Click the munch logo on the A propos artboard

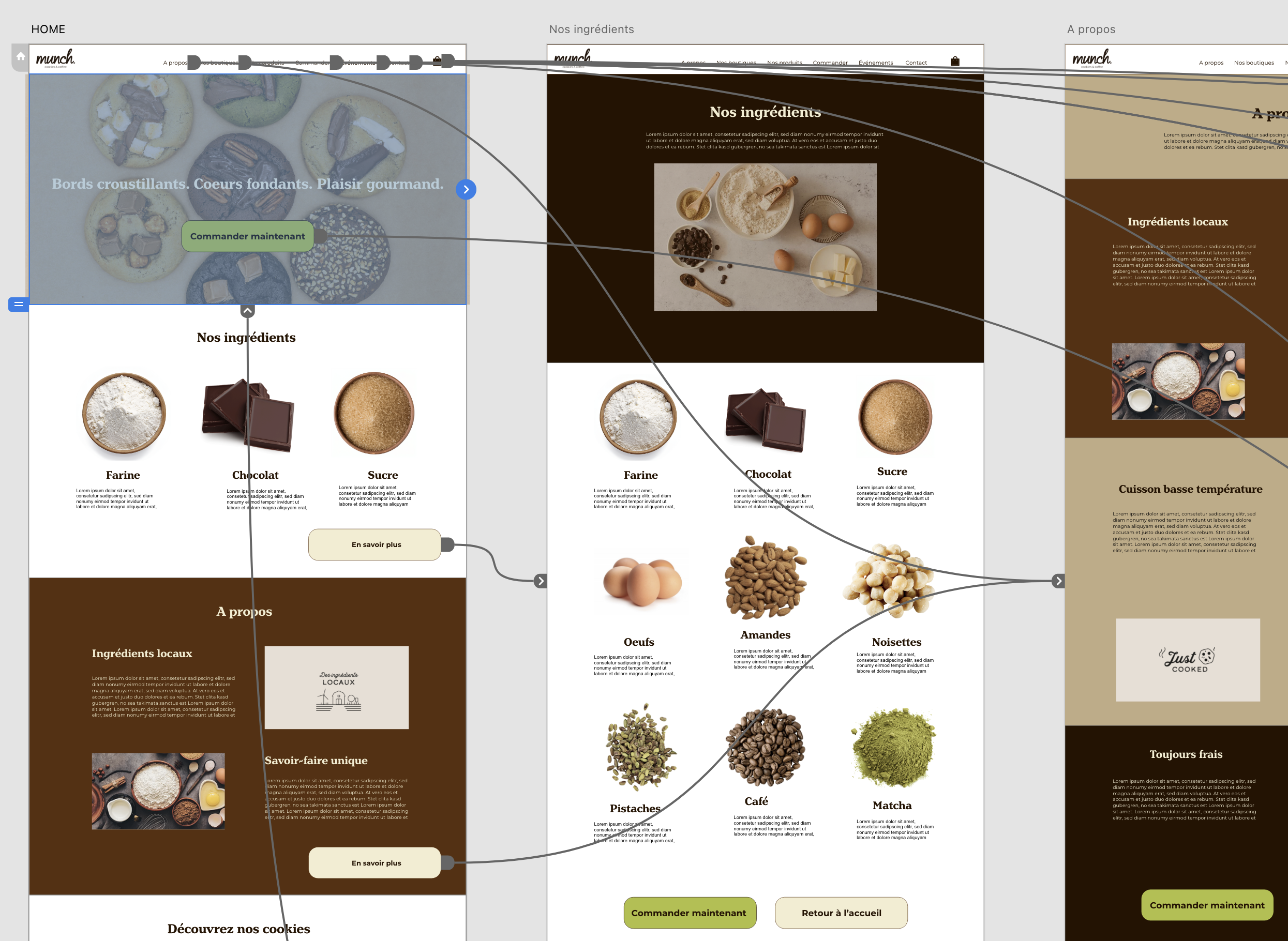click(x=1091, y=58)
